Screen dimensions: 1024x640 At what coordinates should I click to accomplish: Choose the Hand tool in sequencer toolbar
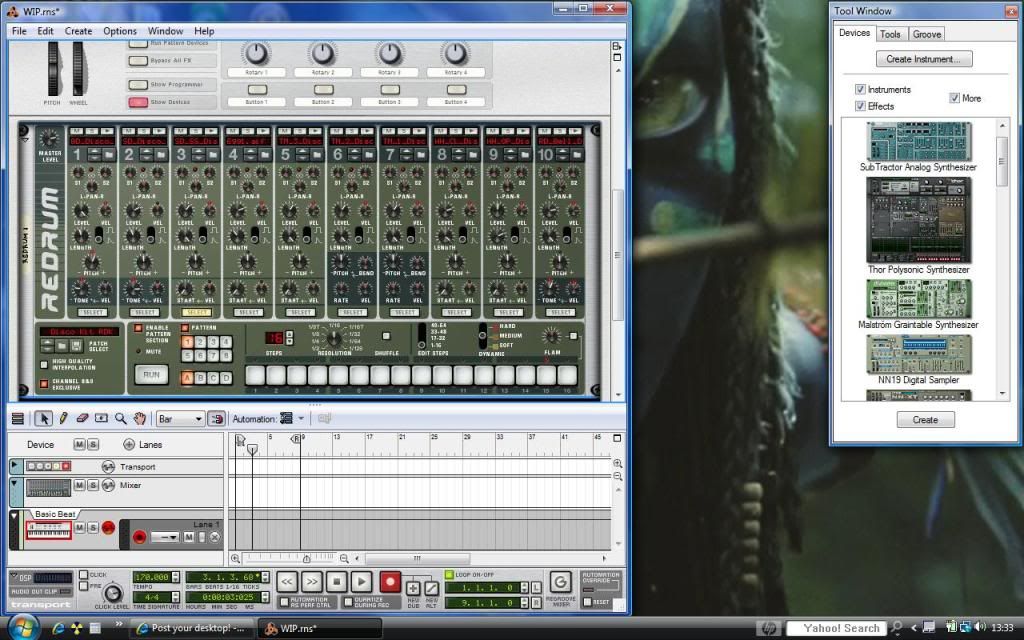point(140,419)
